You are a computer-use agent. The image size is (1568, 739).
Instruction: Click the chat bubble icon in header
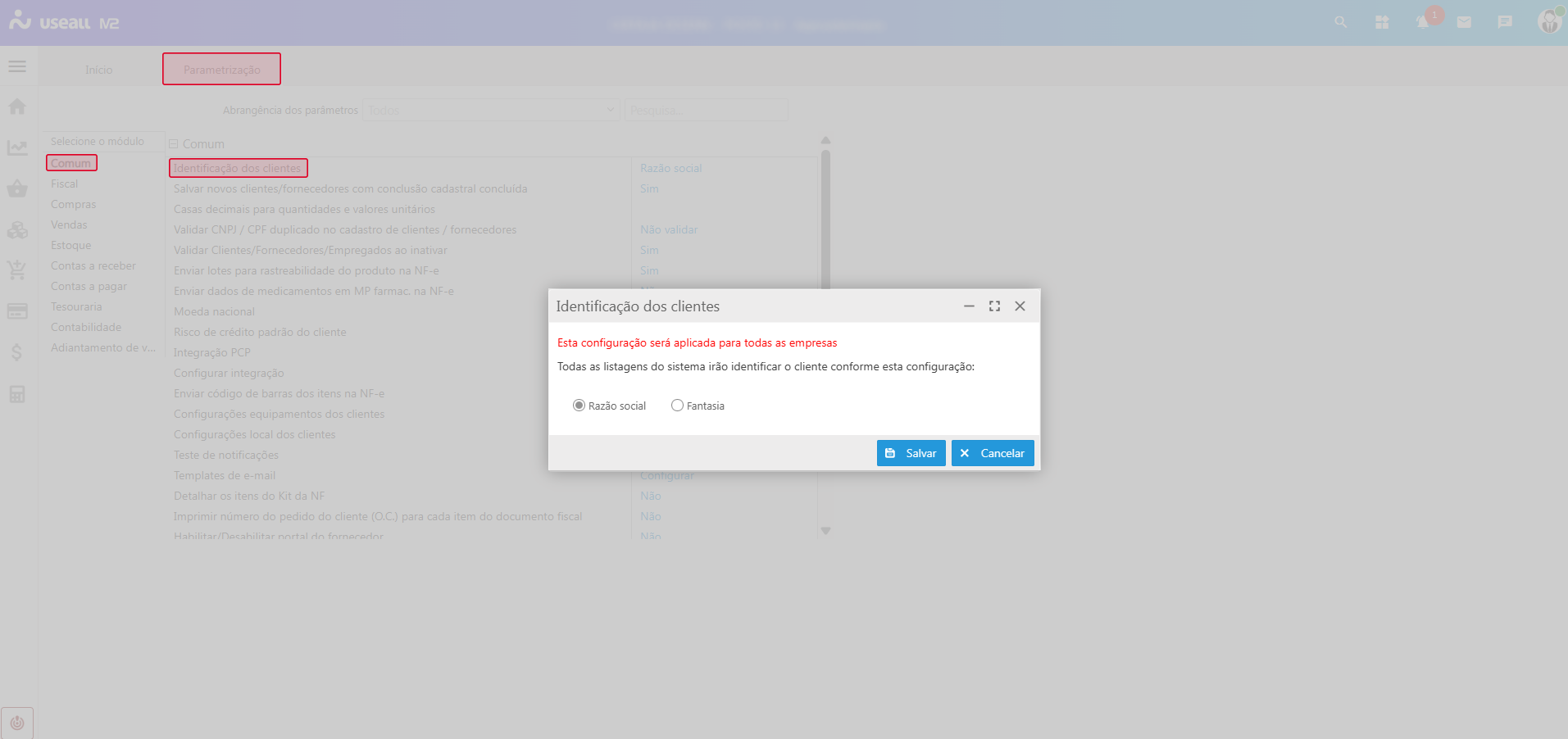[1505, 22]
